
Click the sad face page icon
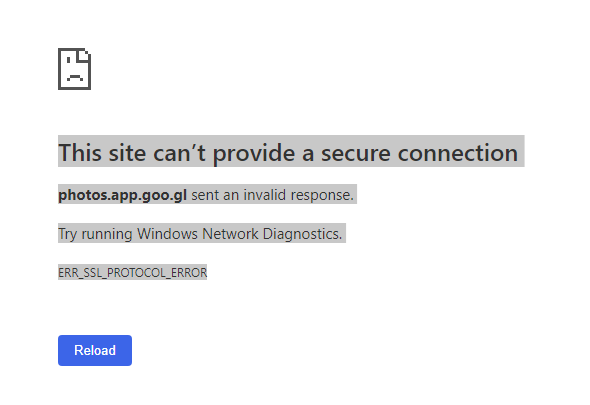click(75, 69)
